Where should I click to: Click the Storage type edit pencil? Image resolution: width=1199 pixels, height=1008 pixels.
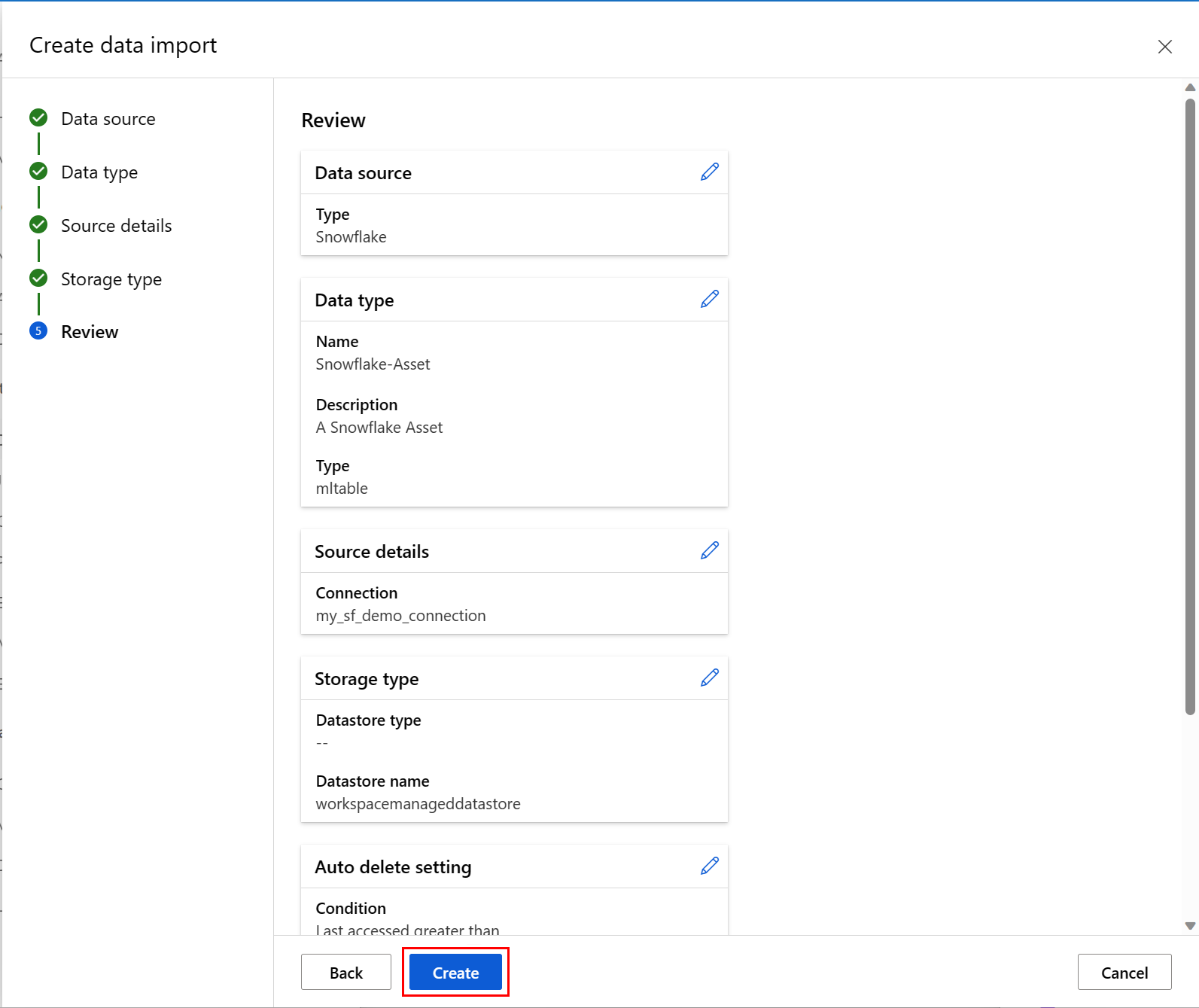[x=709, y=678]
